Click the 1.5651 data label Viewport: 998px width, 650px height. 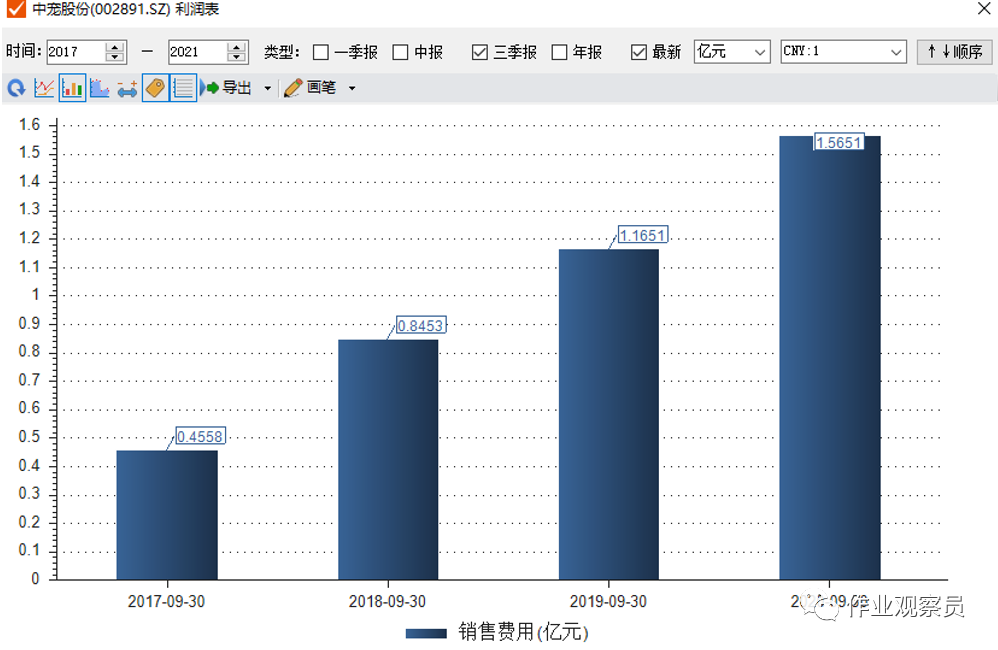point(839,143)
